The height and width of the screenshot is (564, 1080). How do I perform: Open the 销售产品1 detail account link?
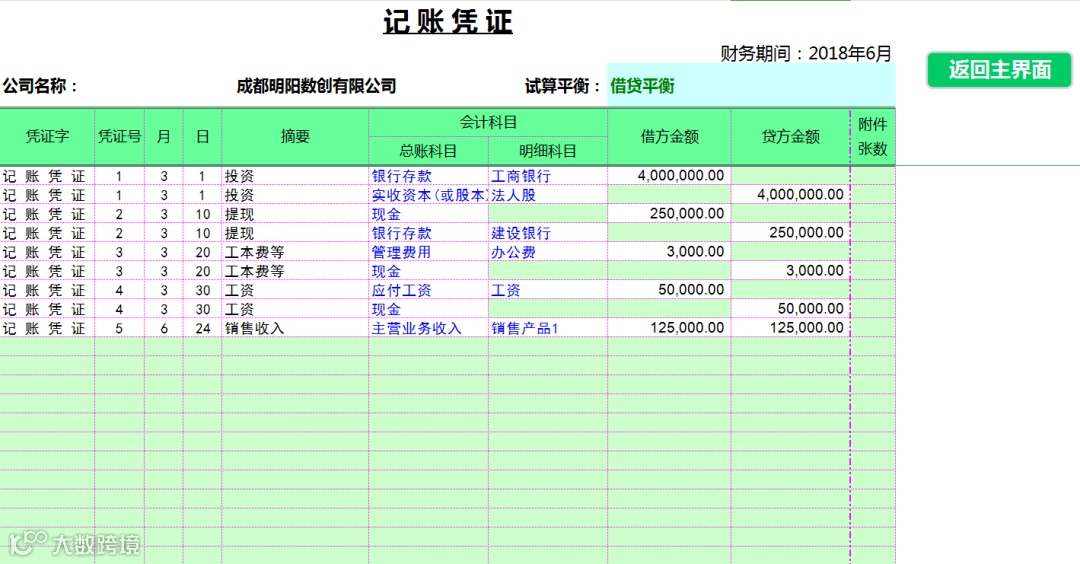pyautogui.click(x=524, y=328)
